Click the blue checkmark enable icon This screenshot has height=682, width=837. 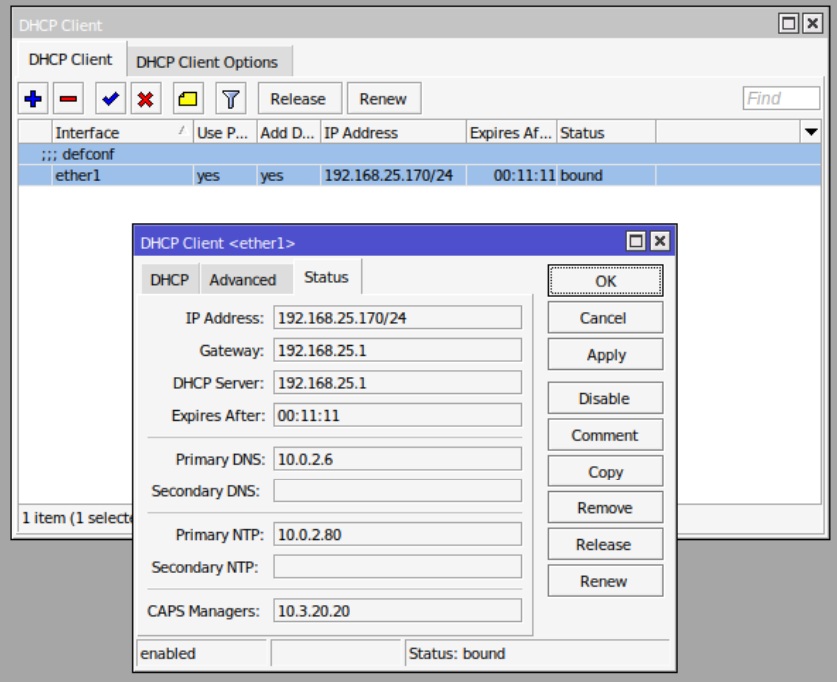tap(110, 99)
